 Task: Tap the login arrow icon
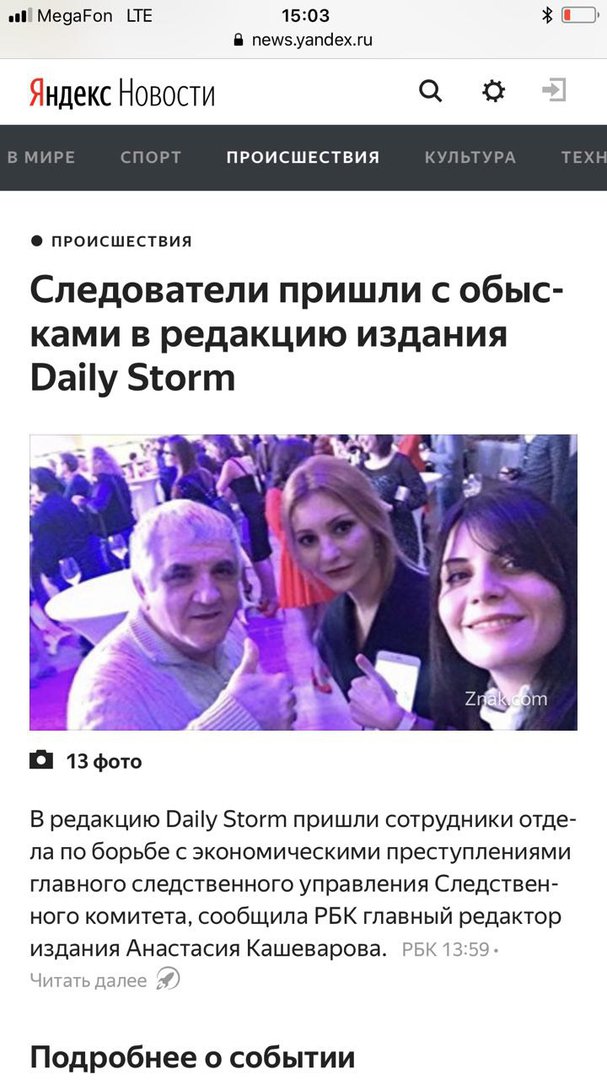[554, 90]
